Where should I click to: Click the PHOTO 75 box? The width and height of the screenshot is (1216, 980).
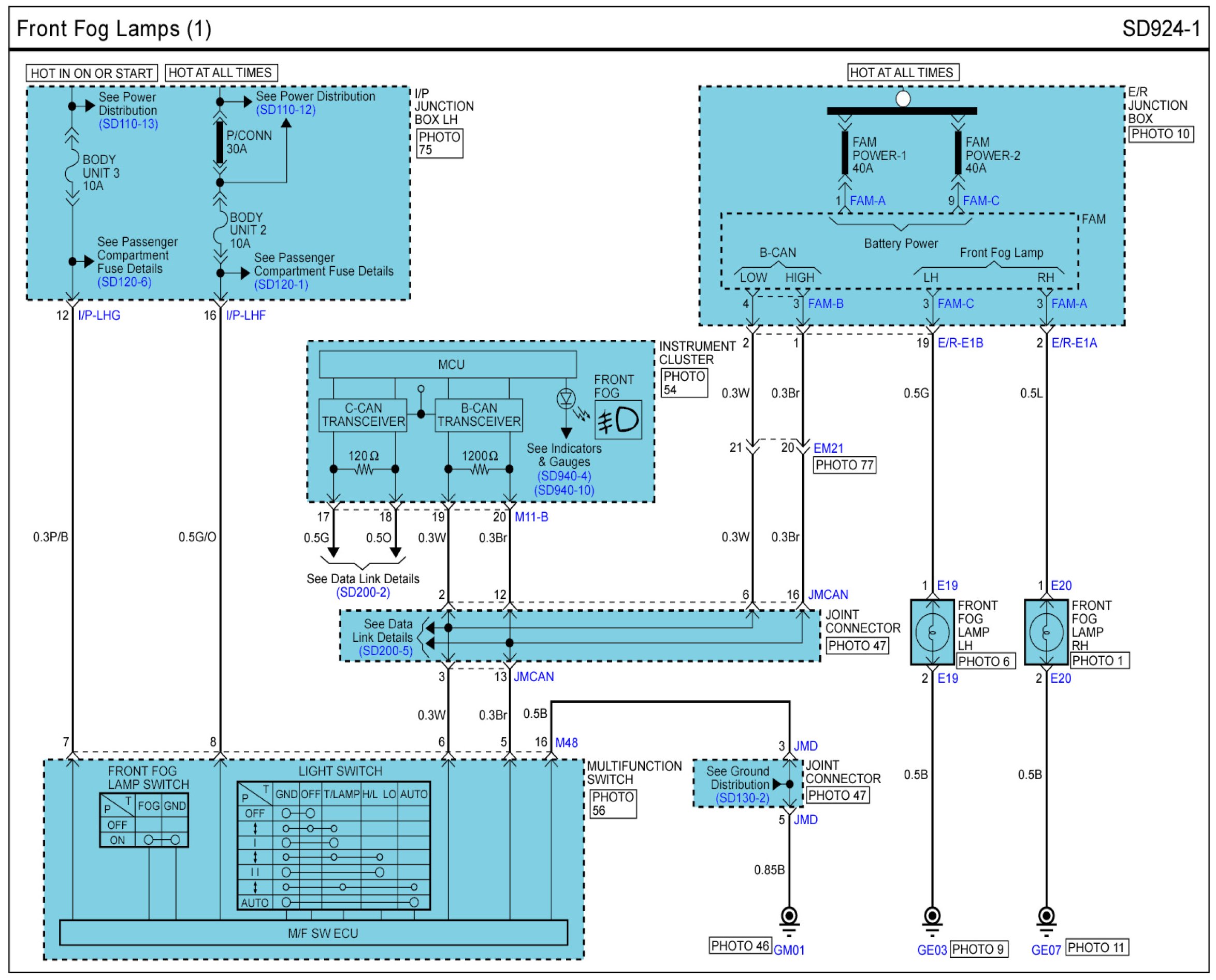point(440,143)
